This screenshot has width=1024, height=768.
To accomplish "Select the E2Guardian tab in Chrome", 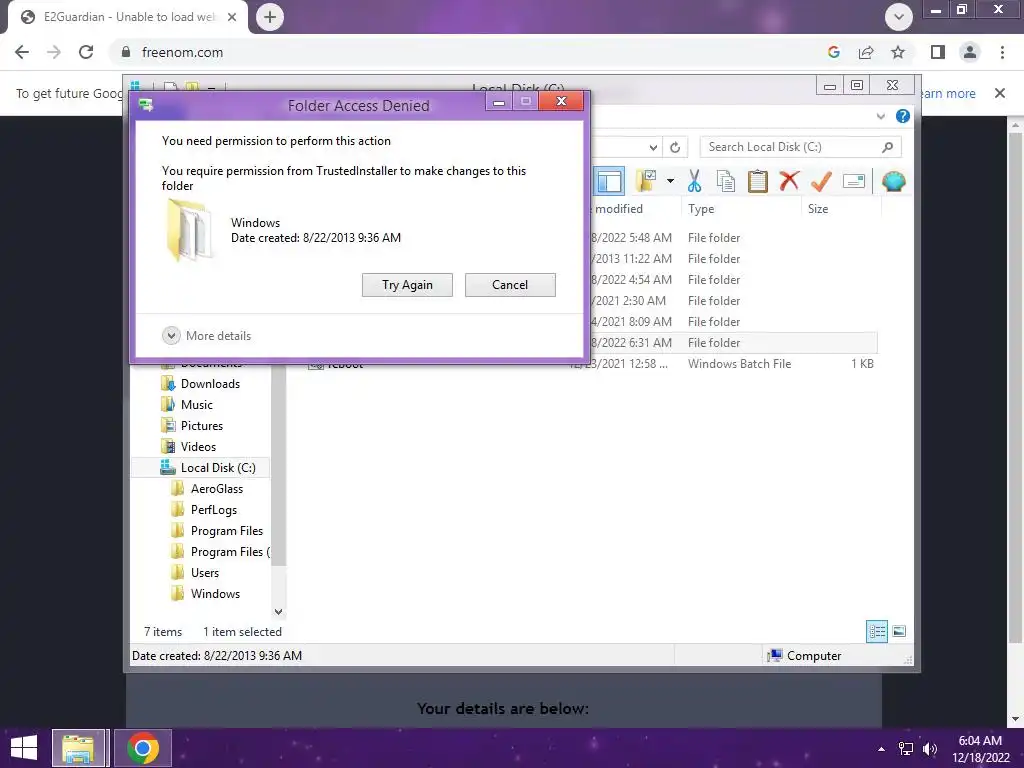I will 128,17.
